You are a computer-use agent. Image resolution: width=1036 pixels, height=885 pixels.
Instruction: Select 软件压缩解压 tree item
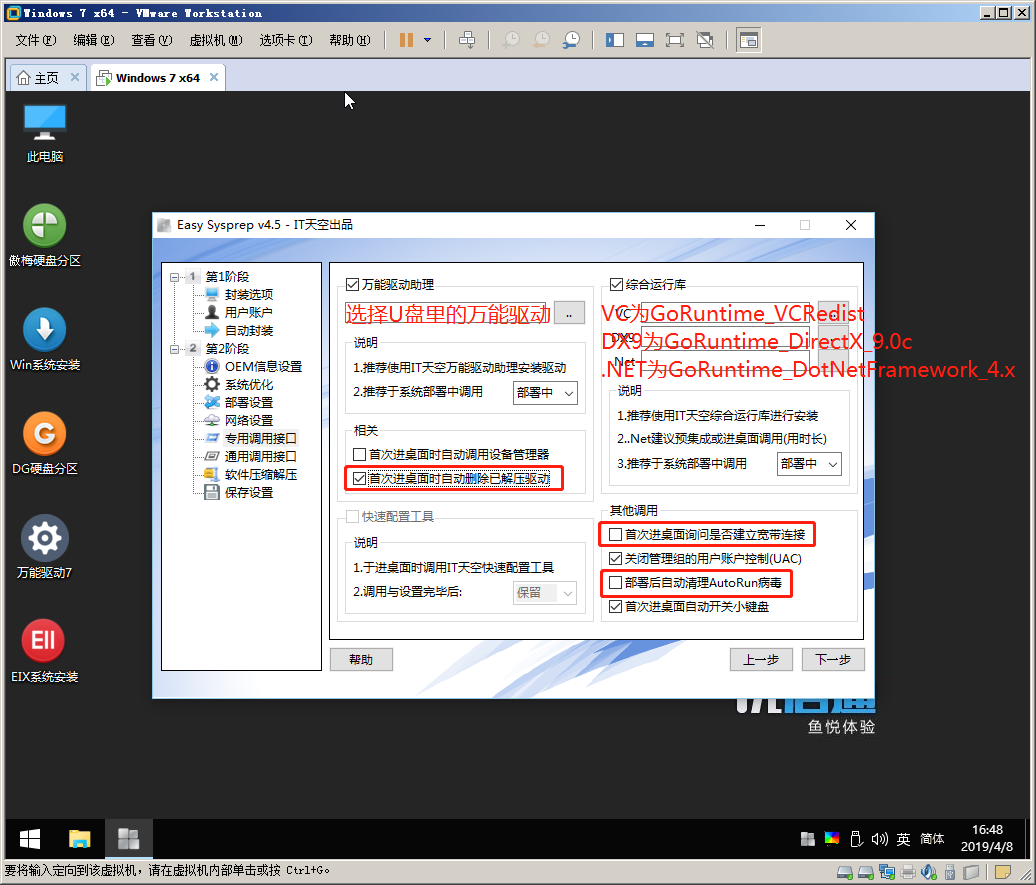coord(260,475)
